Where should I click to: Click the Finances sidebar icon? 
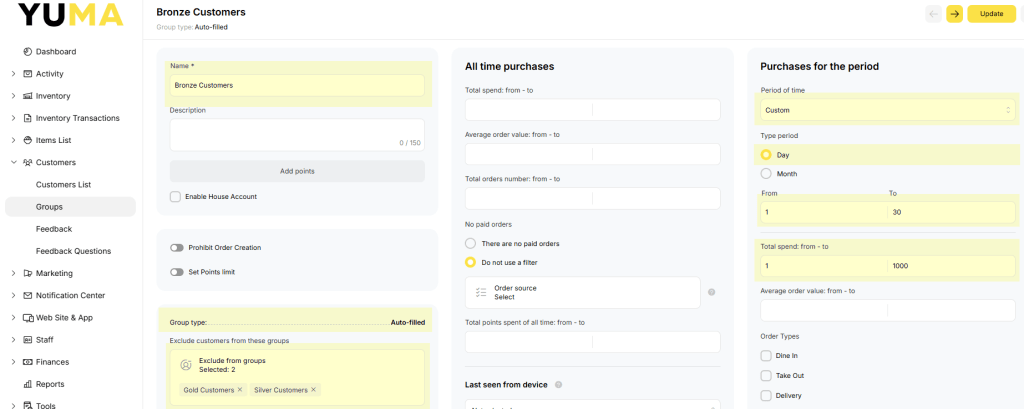[27, 362]
